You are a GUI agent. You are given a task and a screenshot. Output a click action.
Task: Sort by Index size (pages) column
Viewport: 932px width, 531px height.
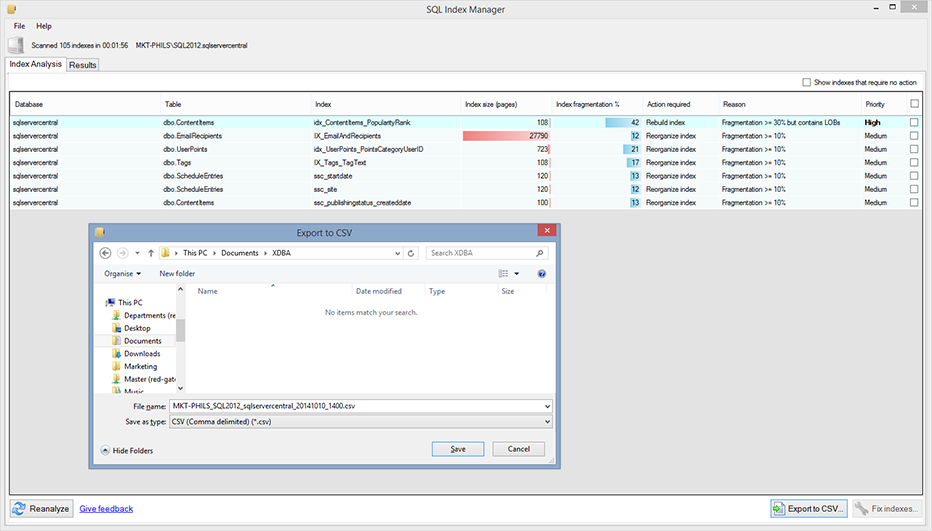[506, 104]
